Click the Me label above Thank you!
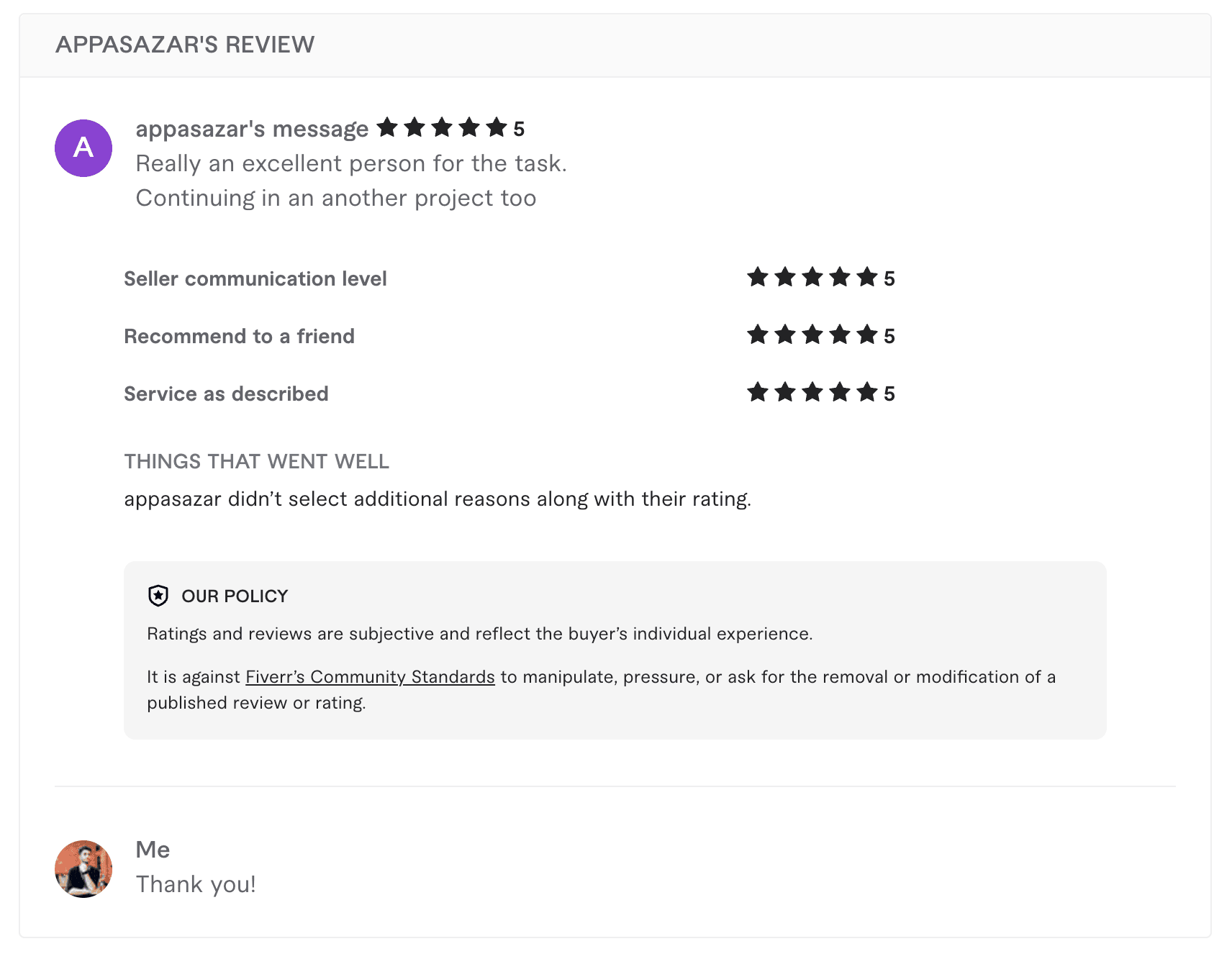The height and width of the screenshot is (954, 1232). click(153, 850)
